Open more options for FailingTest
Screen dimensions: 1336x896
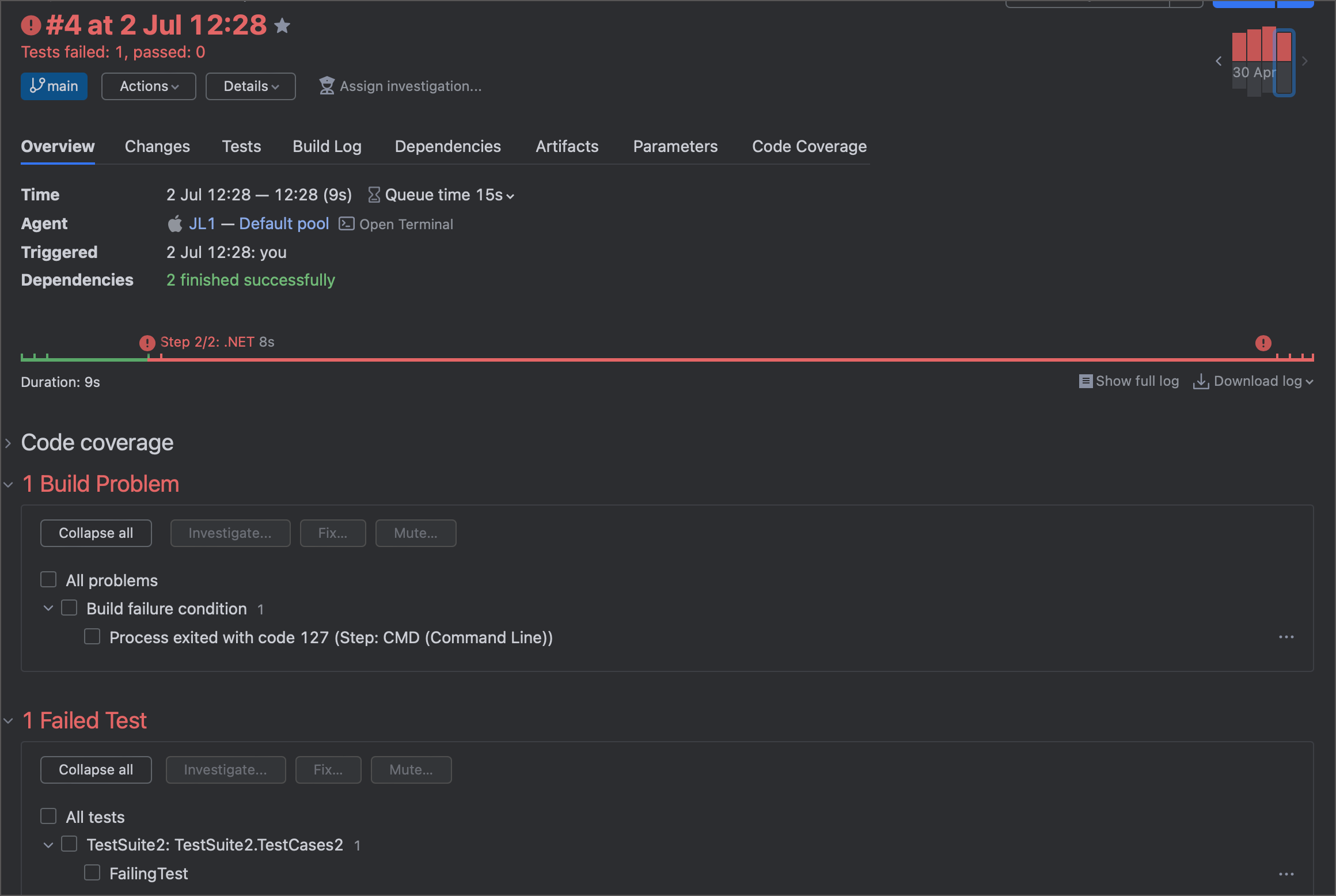coord(1286,874)
